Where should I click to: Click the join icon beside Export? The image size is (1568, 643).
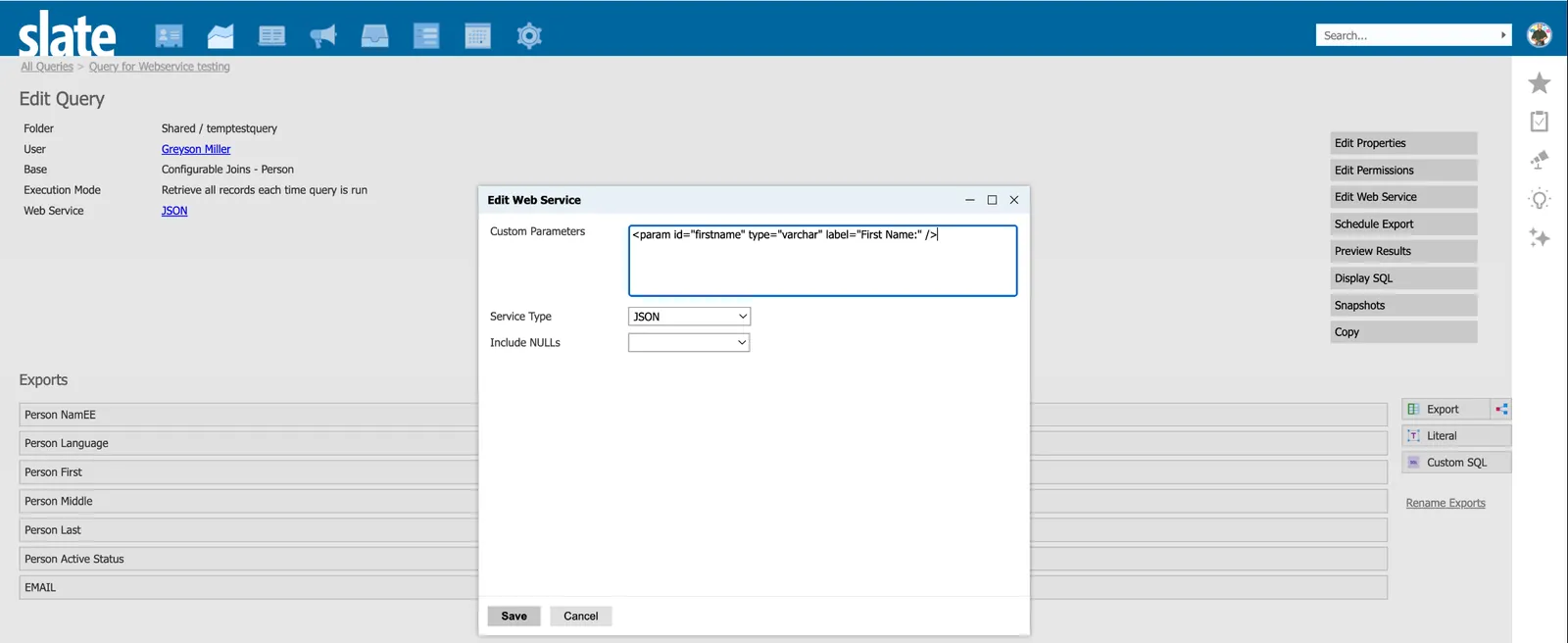tap(1501, 409)
